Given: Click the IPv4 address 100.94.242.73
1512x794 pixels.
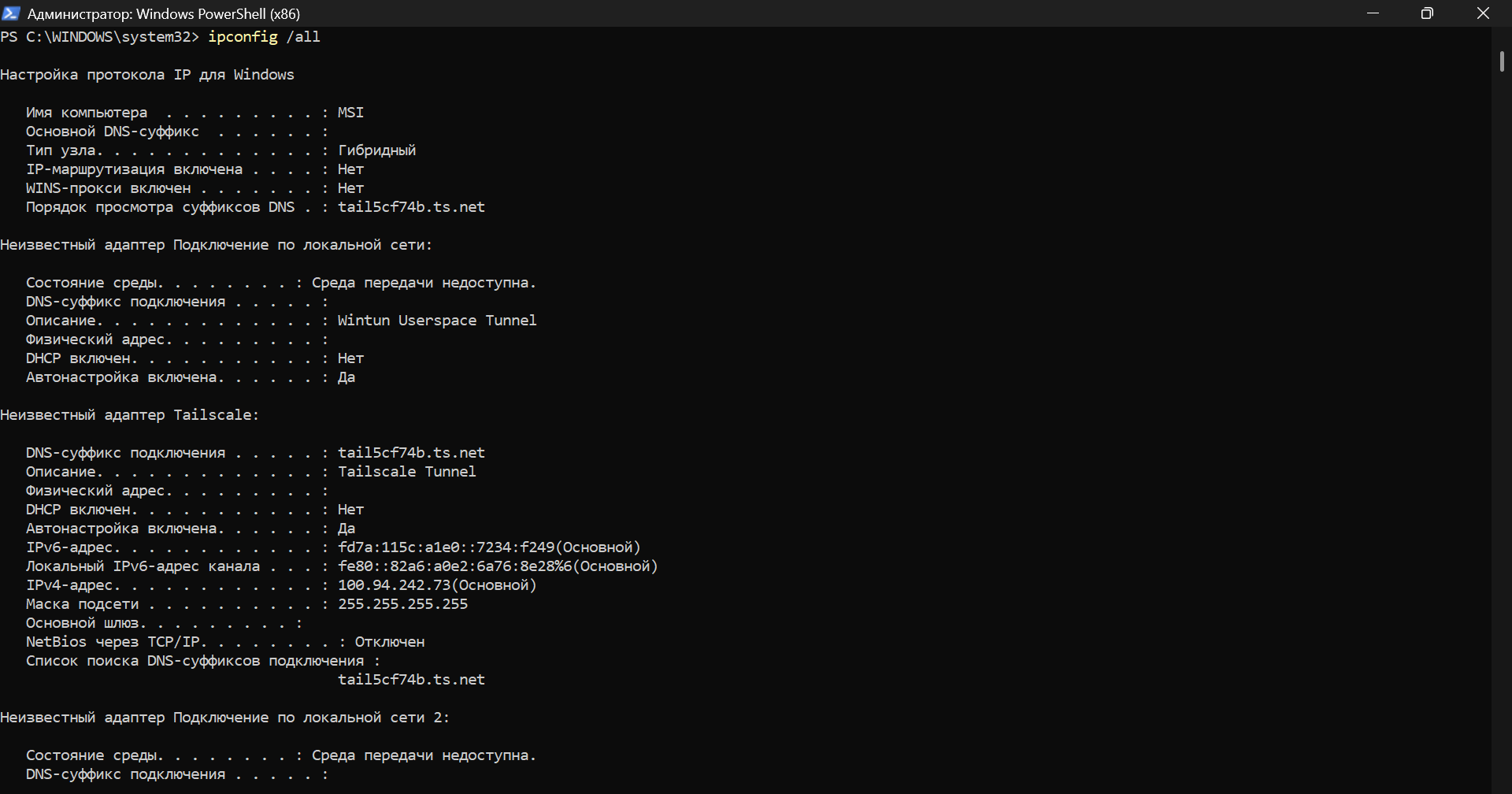Looking at the screenshot, I should (395, 585).
